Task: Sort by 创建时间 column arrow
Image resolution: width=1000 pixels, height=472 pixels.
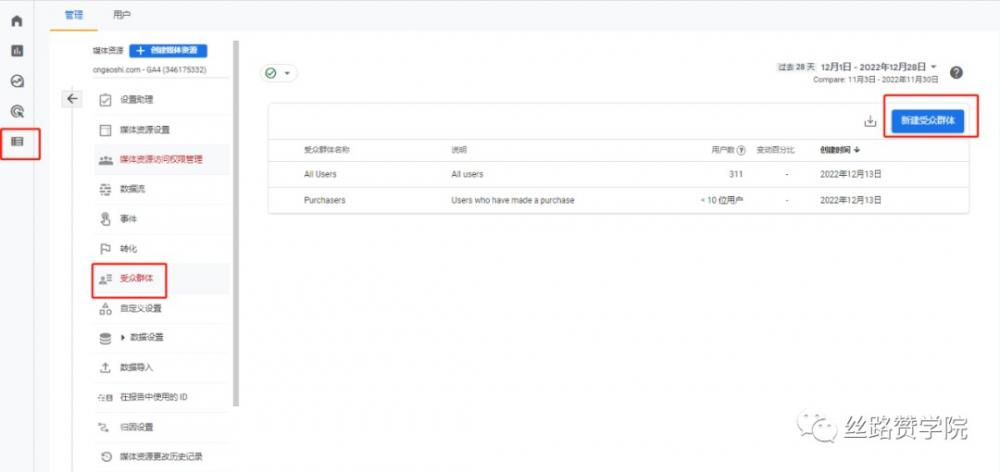Action: pos(857,150)
